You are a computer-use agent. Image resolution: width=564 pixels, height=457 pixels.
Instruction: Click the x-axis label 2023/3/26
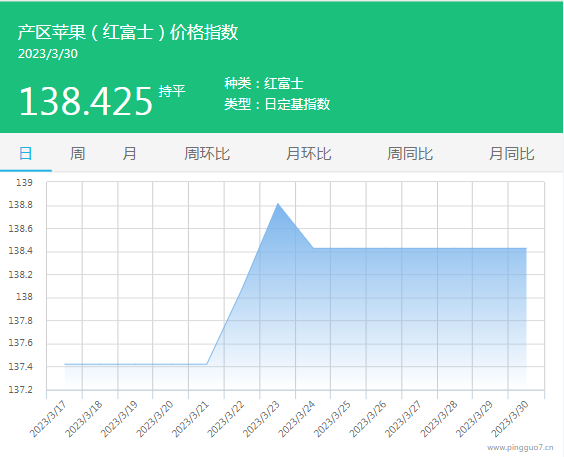[369, 419]
